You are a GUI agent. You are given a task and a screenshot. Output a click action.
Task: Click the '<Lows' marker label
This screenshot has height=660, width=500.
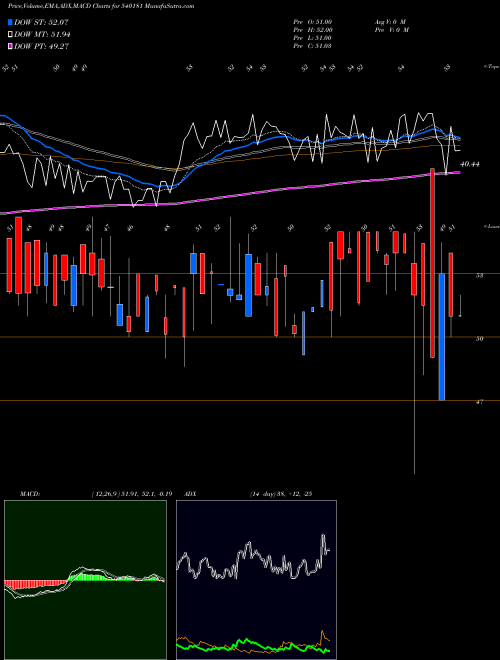(491, 226)
